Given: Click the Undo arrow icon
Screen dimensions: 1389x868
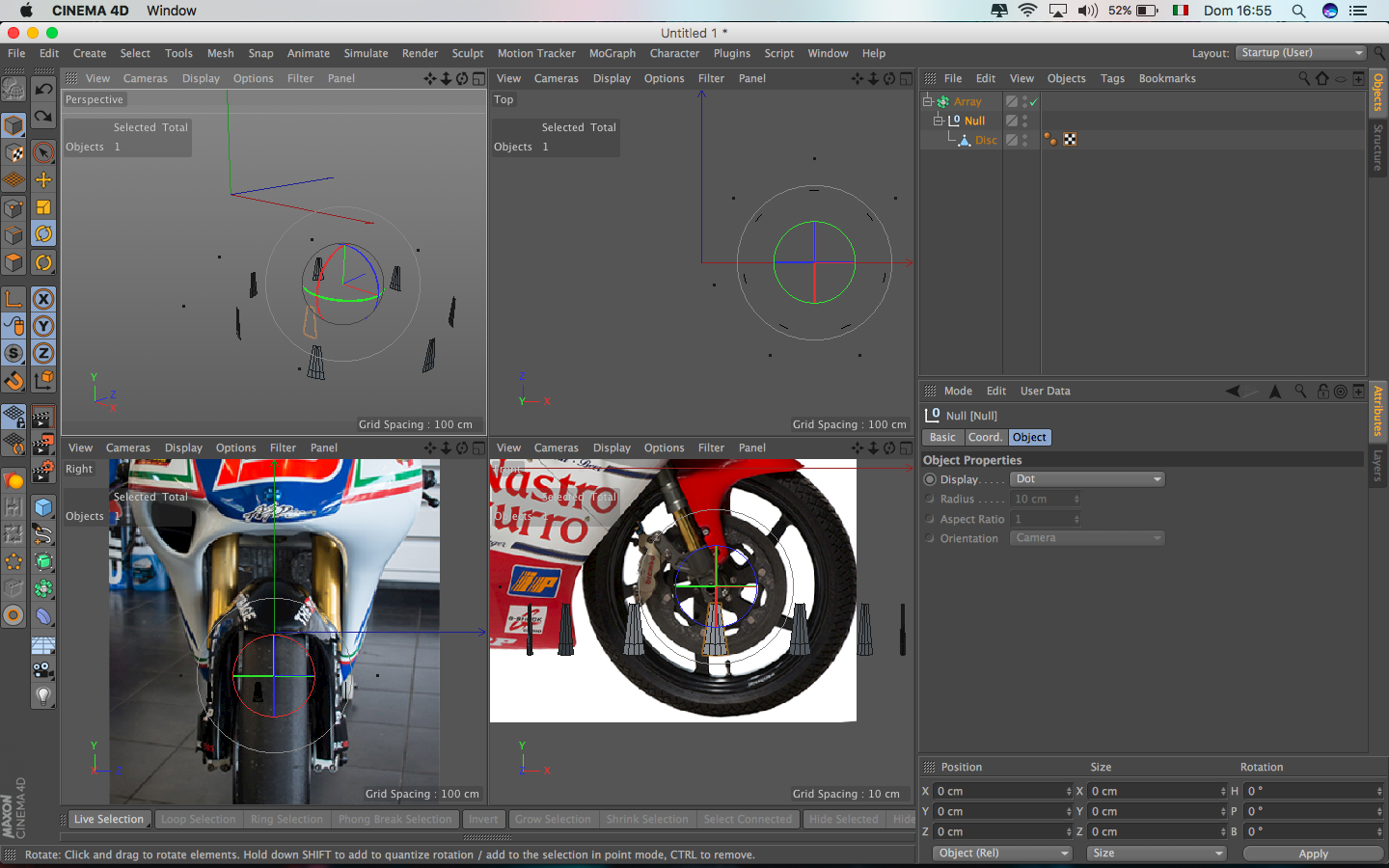Looking at the screenshot, I should point(43,89).
